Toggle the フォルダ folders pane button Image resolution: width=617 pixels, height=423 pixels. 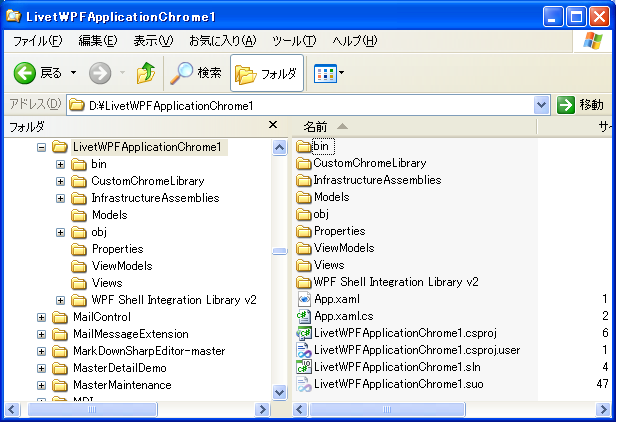click(266, 73)
